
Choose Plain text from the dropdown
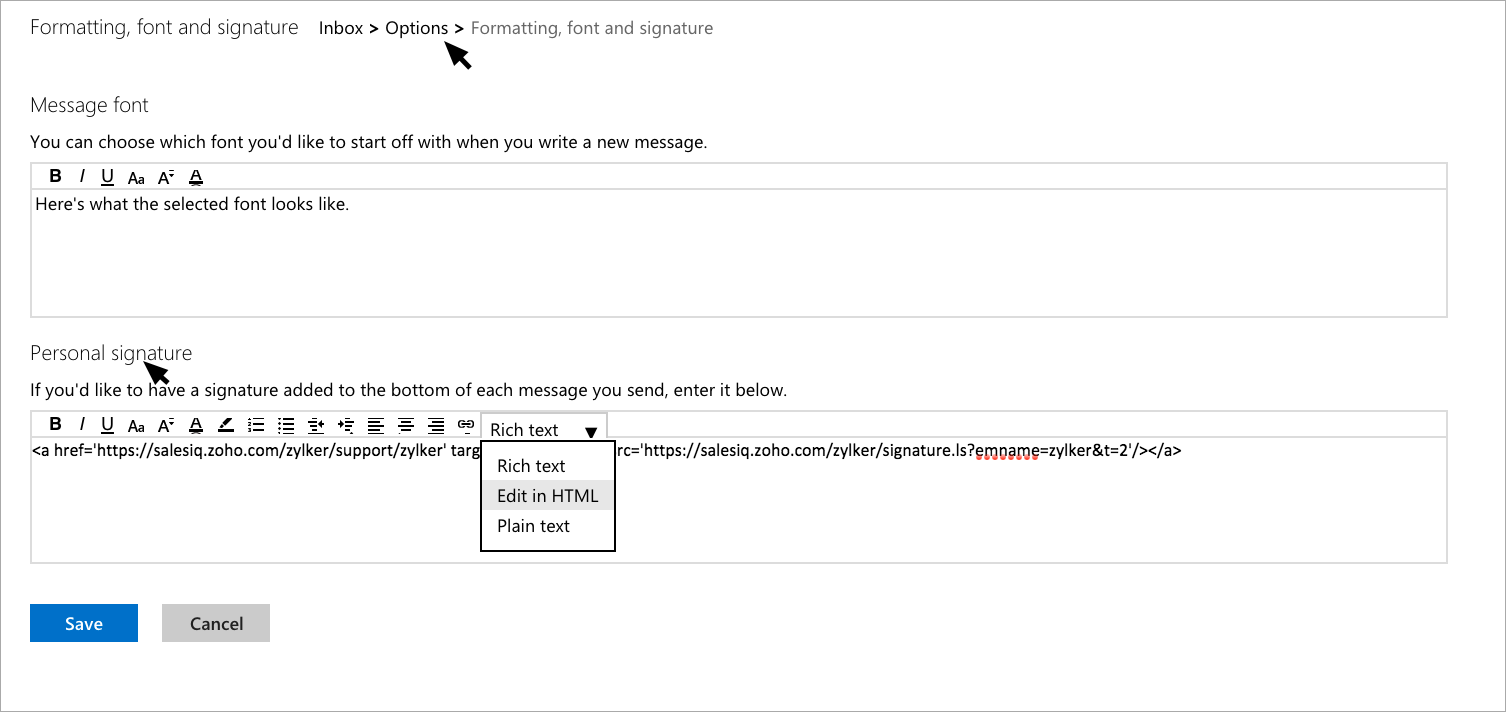pos(548,526)
